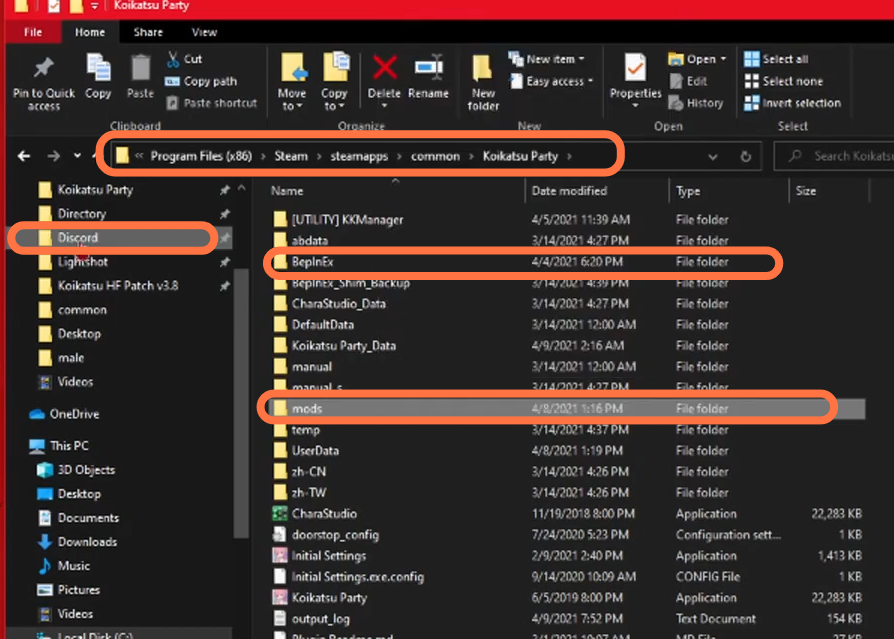Select the CharaStudio application icon
894x639 pixels.
pos(279,514)
